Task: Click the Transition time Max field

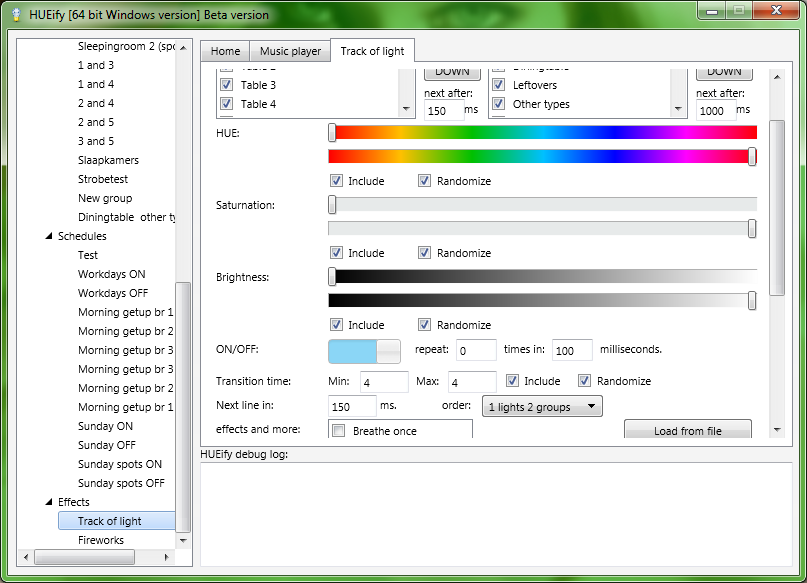Action: pos(472,382)
